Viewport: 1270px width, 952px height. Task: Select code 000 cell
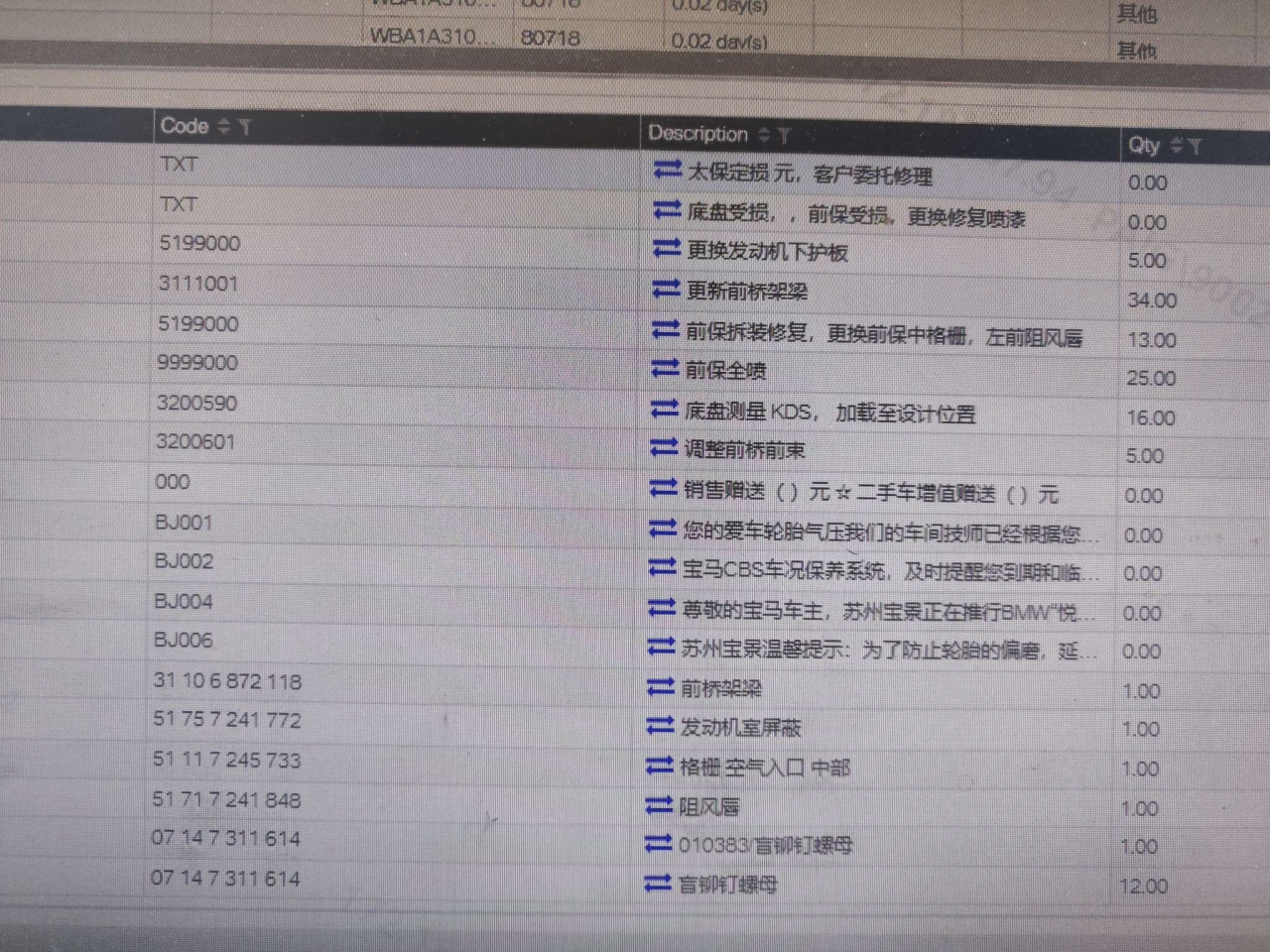coord(172,482)
